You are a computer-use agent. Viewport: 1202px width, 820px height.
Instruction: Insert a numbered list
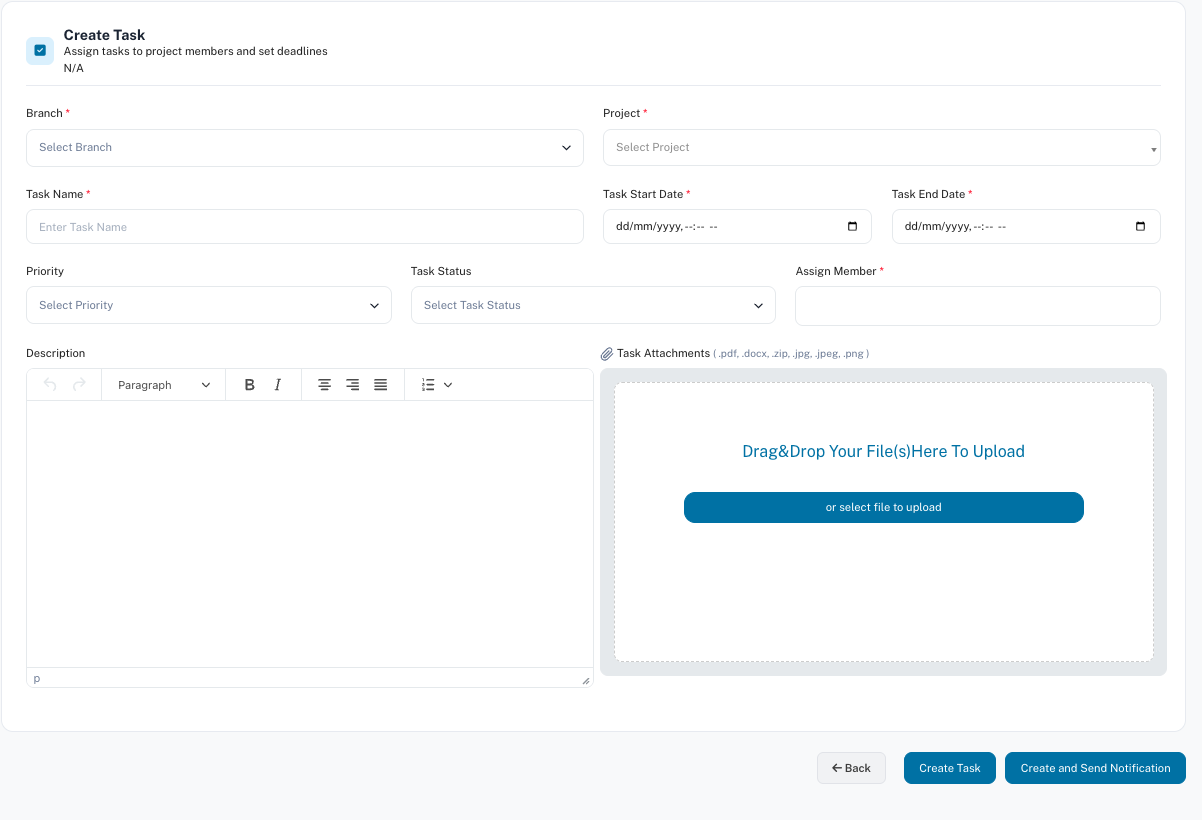[x=428, y=385]
